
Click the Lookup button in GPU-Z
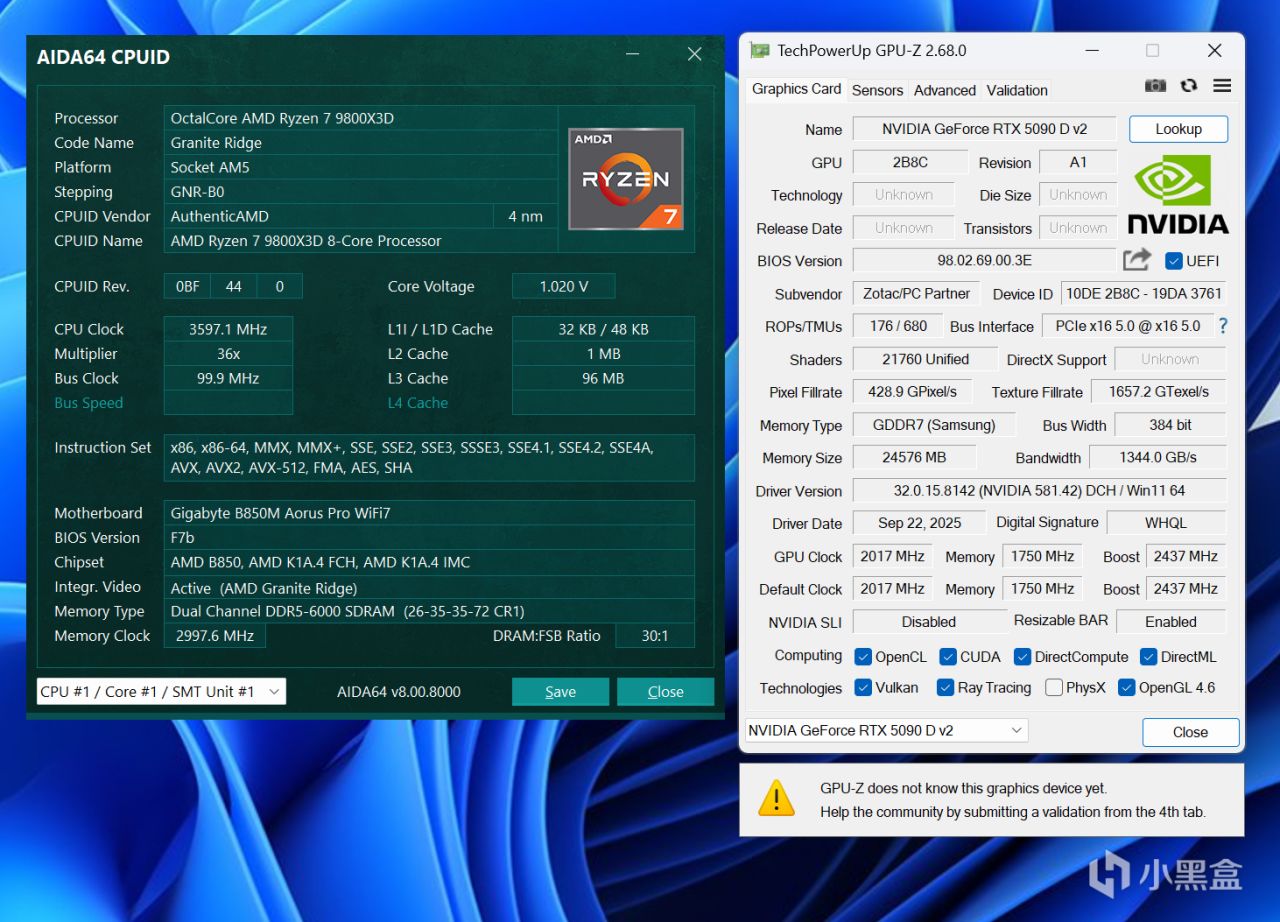click(1178, 129)
